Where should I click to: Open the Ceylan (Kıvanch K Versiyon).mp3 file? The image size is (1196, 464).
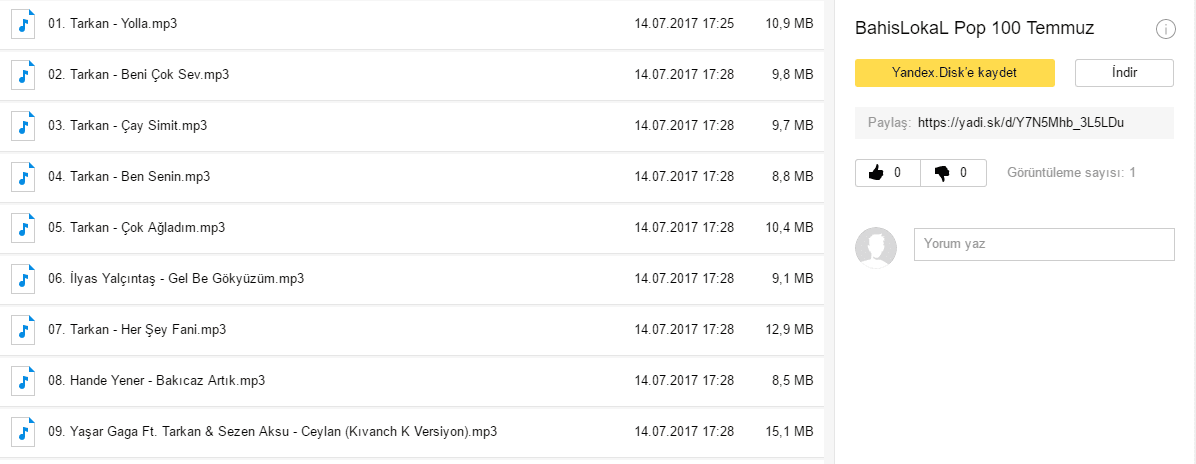pos(412,432)
